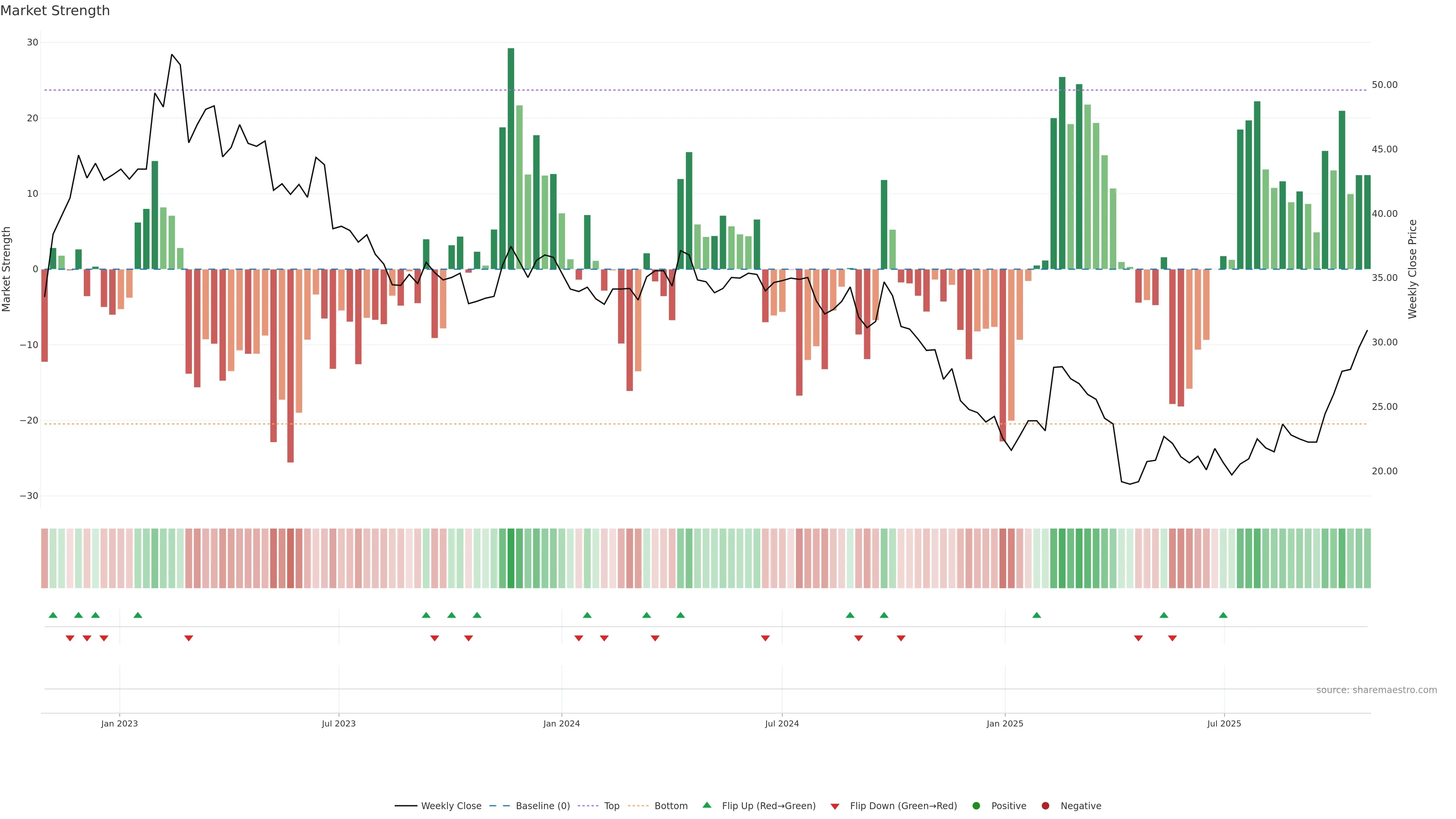1456x819 pixels.
Task: Click the Positive green circle legend icon
Action: [976, 806]
